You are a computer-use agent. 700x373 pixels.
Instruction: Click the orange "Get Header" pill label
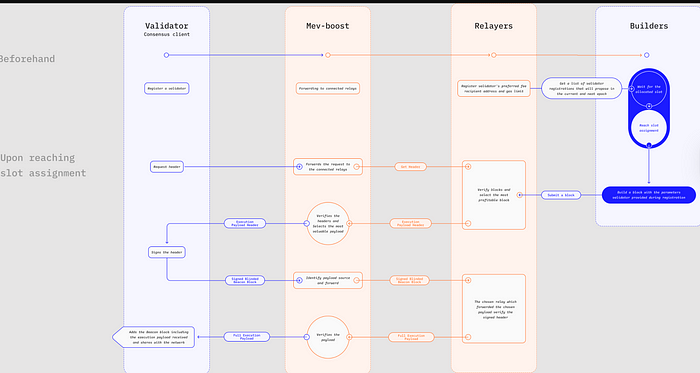(410, 167)
